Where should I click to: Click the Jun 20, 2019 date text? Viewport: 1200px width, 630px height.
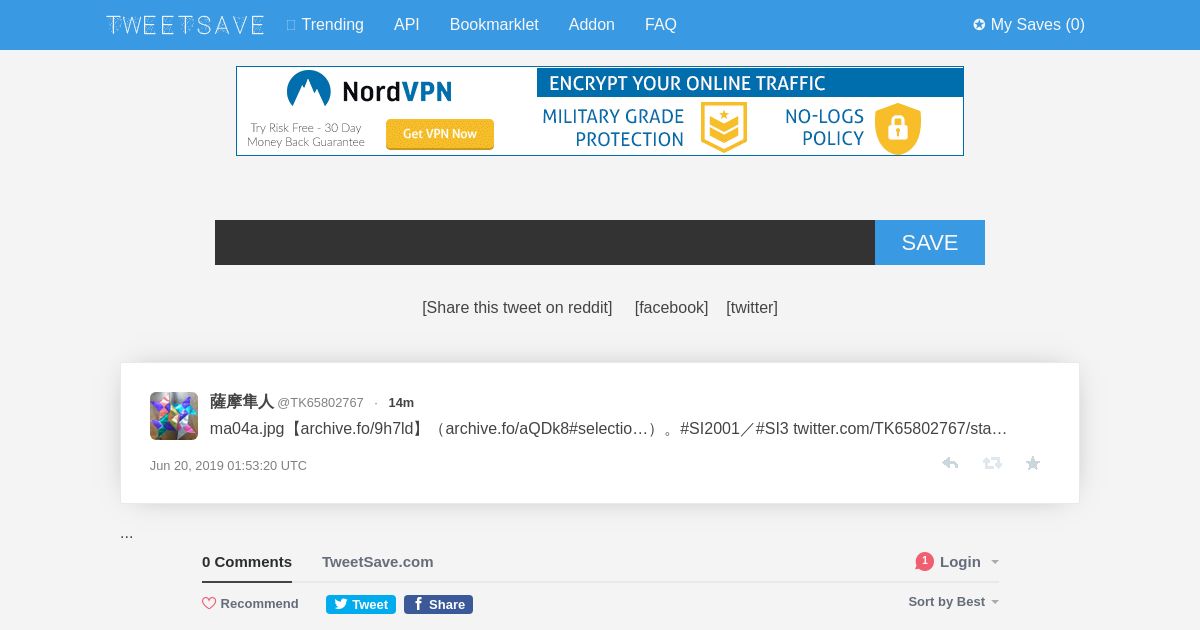[228, 466]
